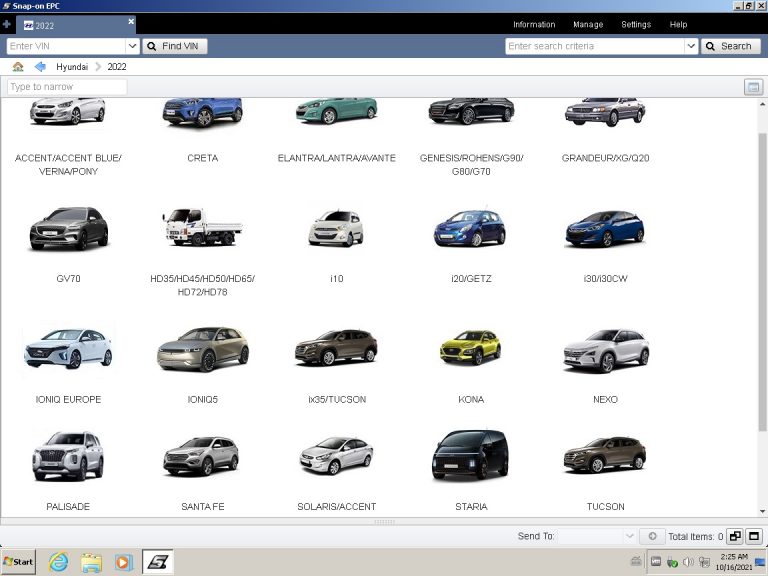The height and width of the screenshot is (576, 768).
Task: Open Windows Media Player from the taskbar
Action: [123, 562]
